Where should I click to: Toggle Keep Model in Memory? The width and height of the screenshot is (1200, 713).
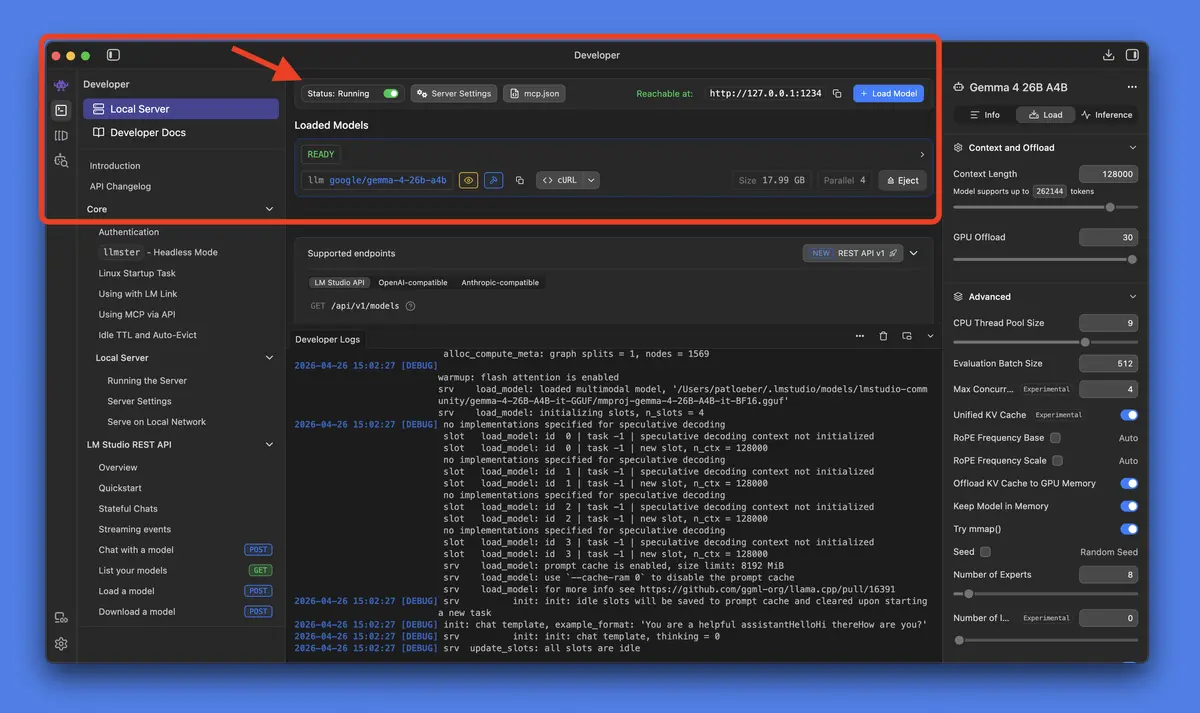pos(1129,506)
